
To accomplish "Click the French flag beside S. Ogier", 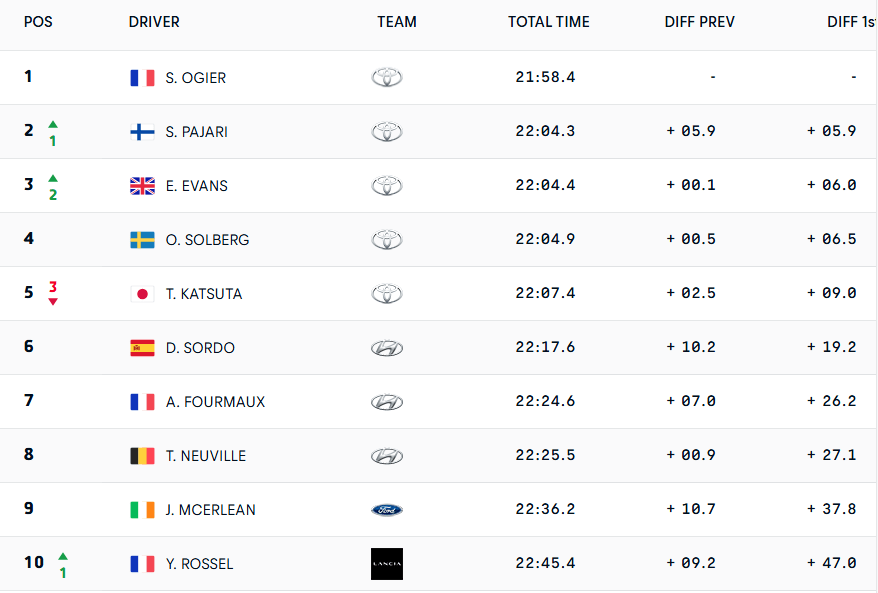I will click(142, 78).
